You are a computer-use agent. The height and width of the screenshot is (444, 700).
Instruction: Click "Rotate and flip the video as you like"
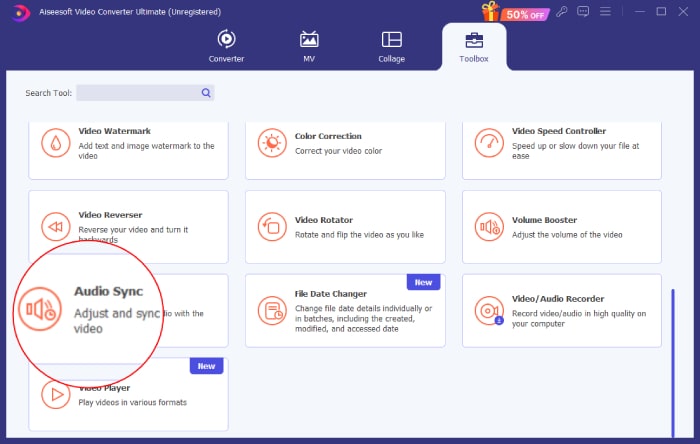point(359,235)
